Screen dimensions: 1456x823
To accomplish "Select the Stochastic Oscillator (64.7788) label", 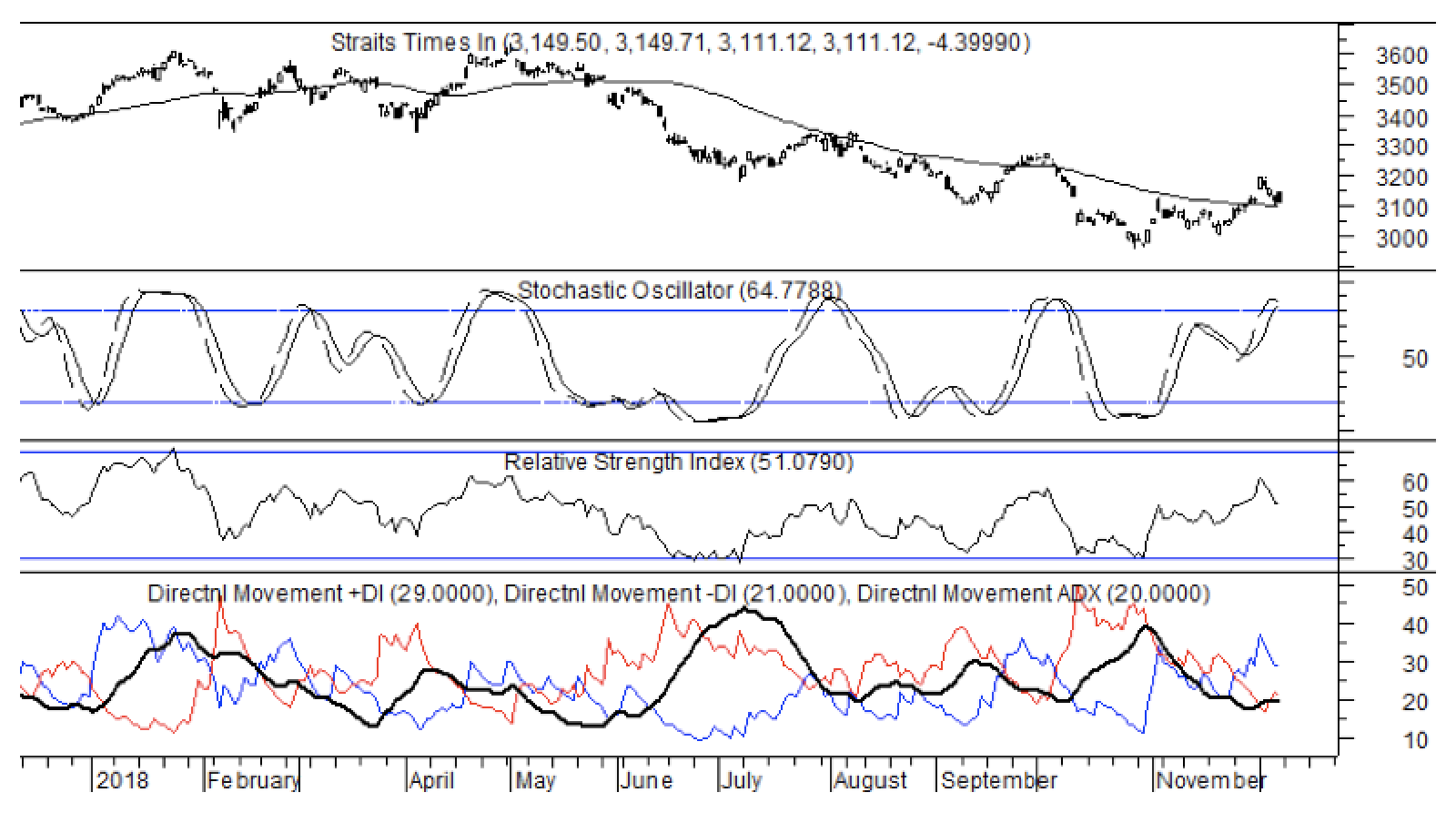I will (680, 290).
